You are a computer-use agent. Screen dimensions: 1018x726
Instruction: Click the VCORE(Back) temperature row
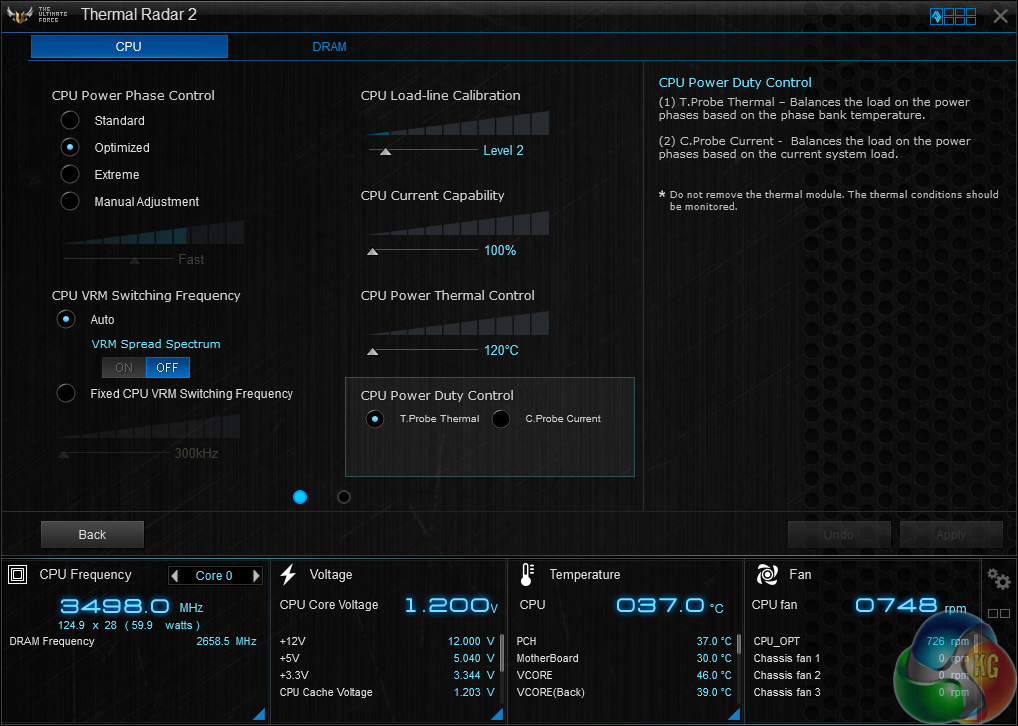pos(624,692)
